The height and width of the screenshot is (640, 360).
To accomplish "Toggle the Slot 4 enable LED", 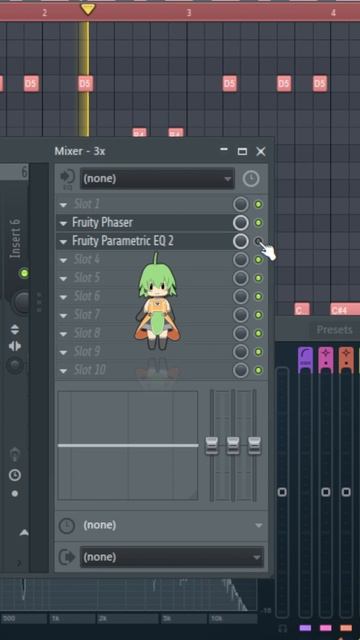I will [258, 260].
